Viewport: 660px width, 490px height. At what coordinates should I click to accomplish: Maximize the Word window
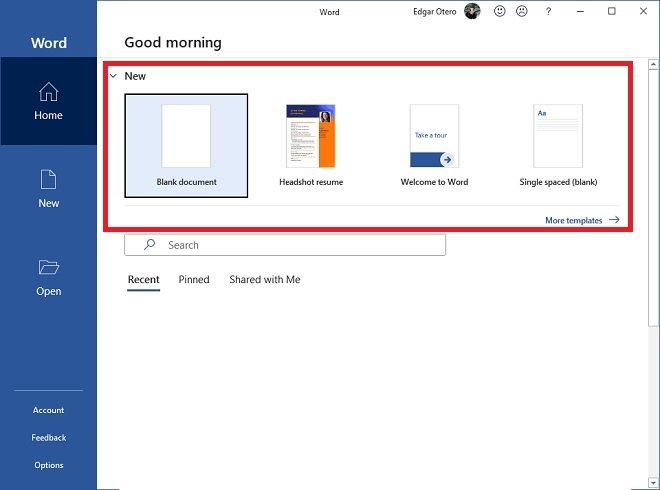pos(612,11)
